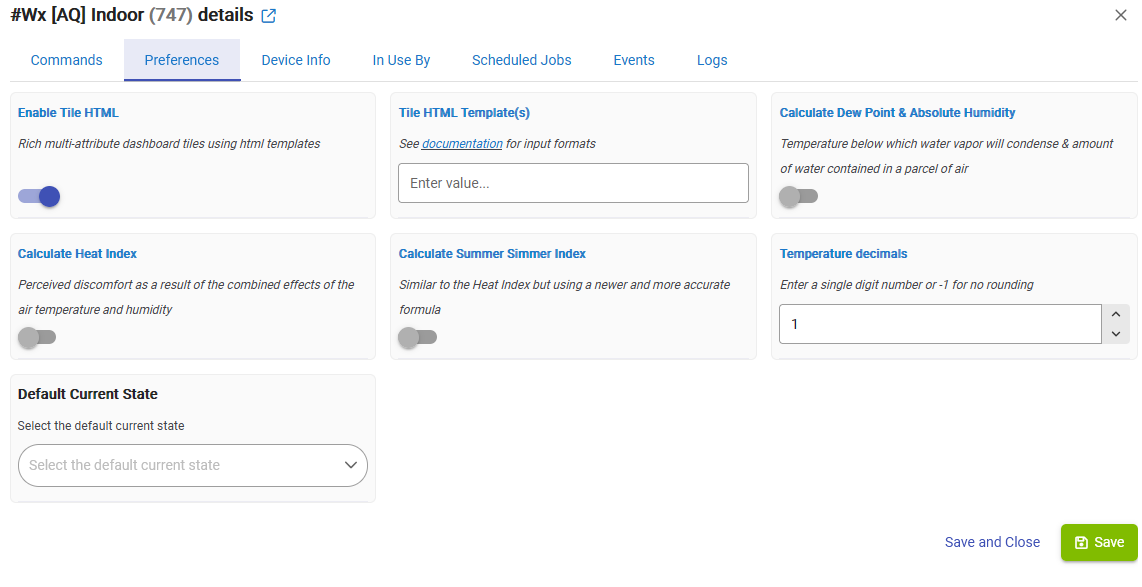This screenshot has width=1142, height=587.
Task: Go to the Scheduled Jobs tab
Action: tap(521, 60)
